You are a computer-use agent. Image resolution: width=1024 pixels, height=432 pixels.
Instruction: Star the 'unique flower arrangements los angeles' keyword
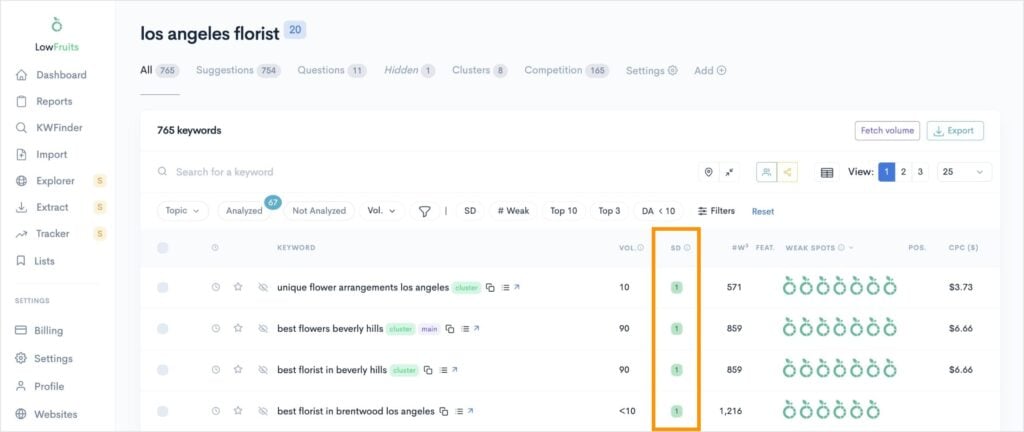click(x=238, y=287)
